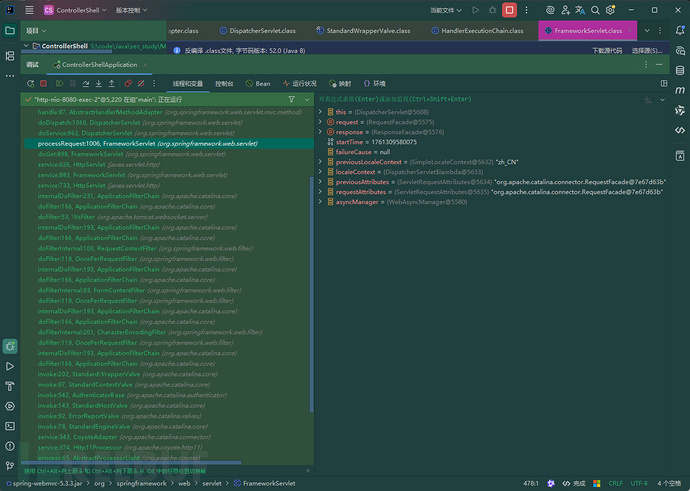
Task: Expand the 'request' variable node
Action: 321,122
